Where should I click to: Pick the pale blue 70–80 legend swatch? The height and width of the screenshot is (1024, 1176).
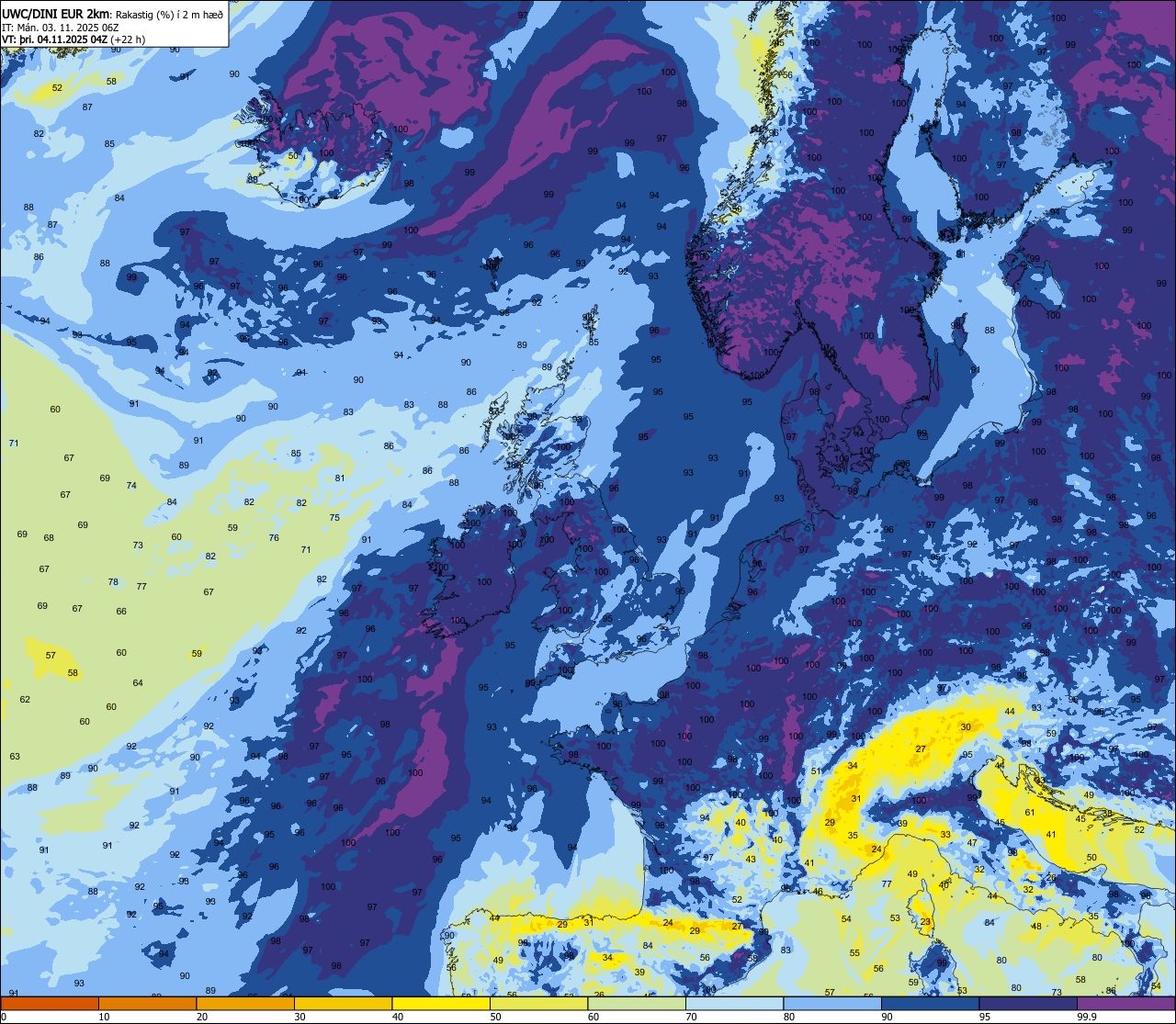pos(734,1003)
